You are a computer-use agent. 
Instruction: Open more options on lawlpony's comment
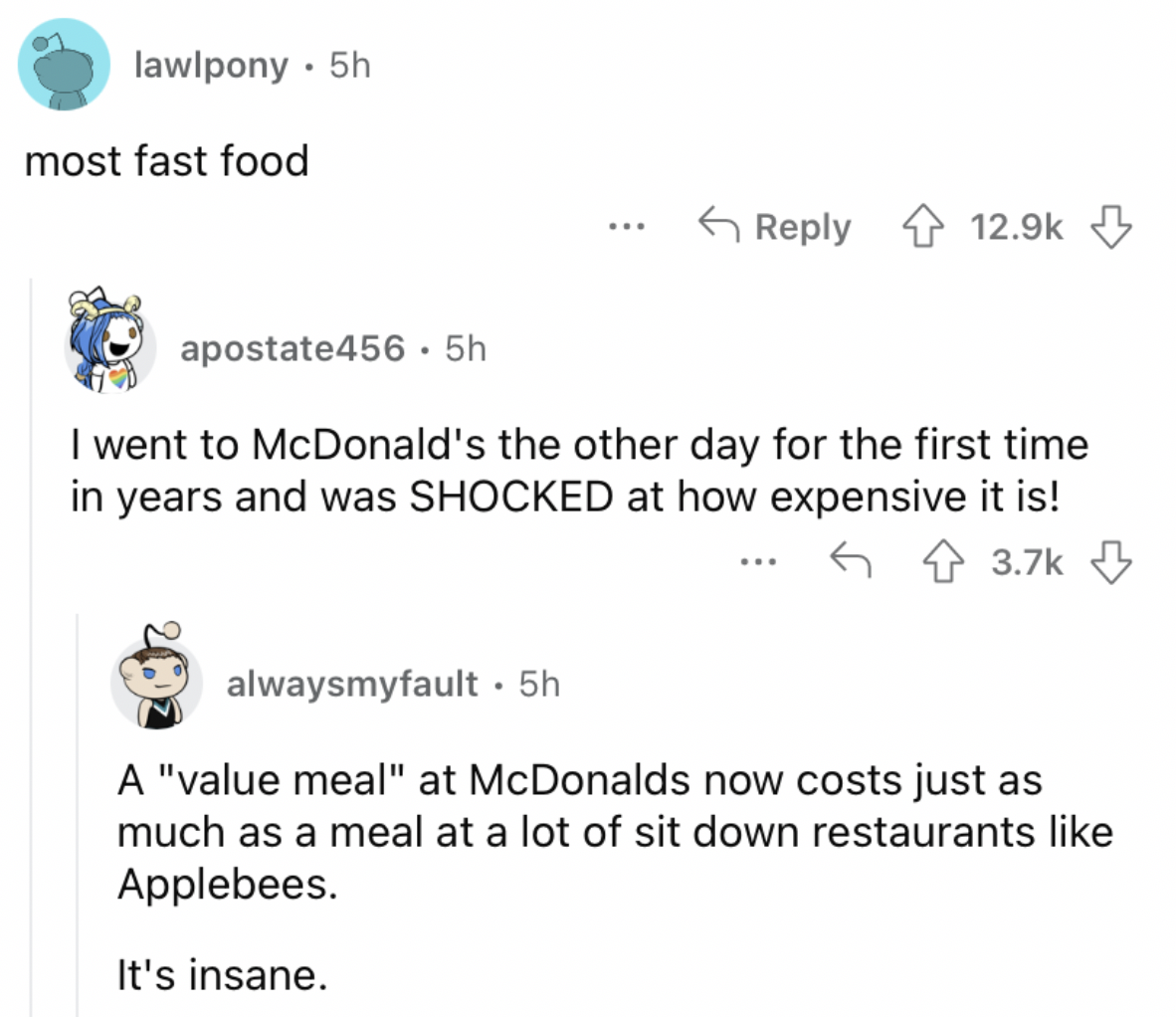pos(626,226)
